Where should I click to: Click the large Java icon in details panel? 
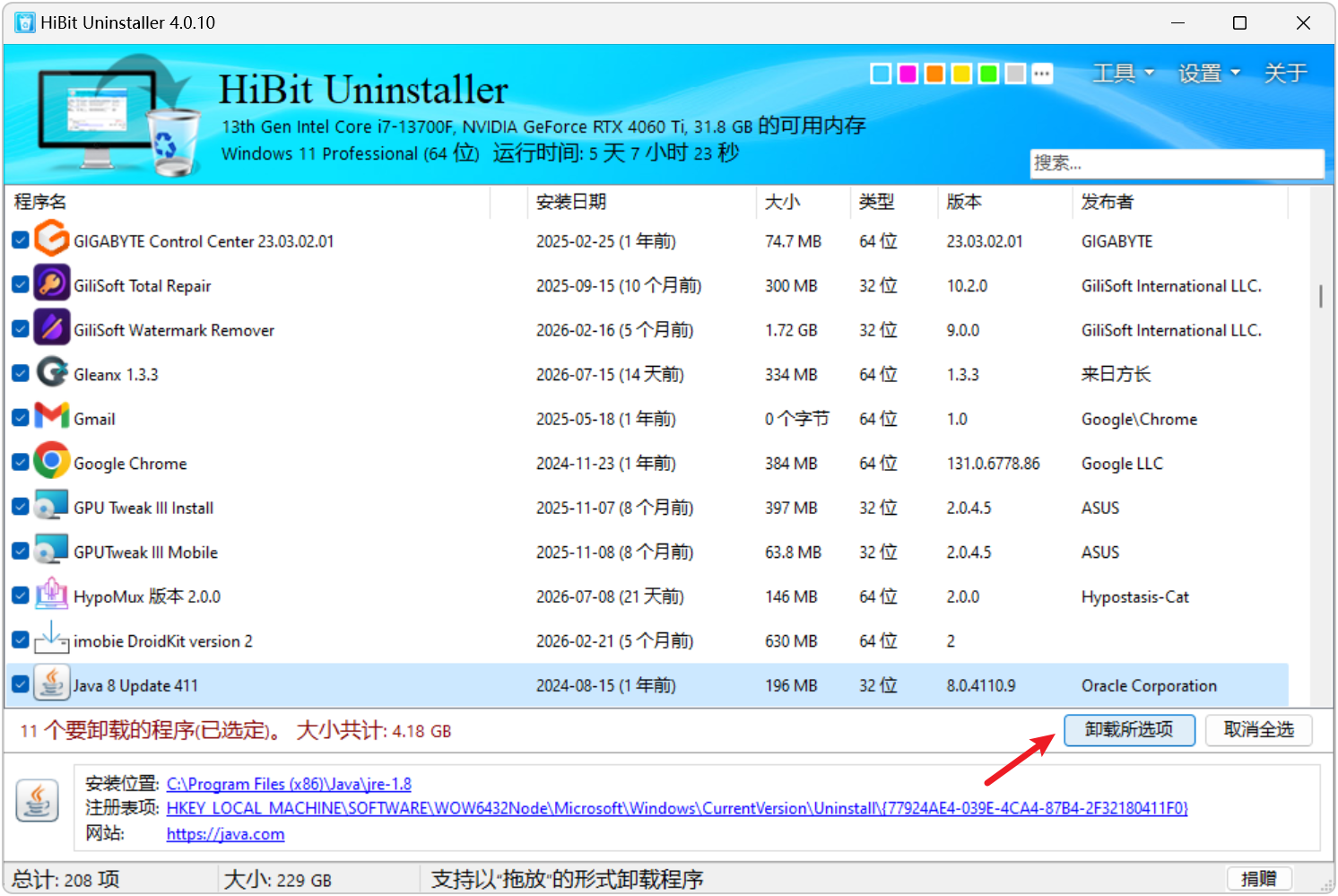38,801
